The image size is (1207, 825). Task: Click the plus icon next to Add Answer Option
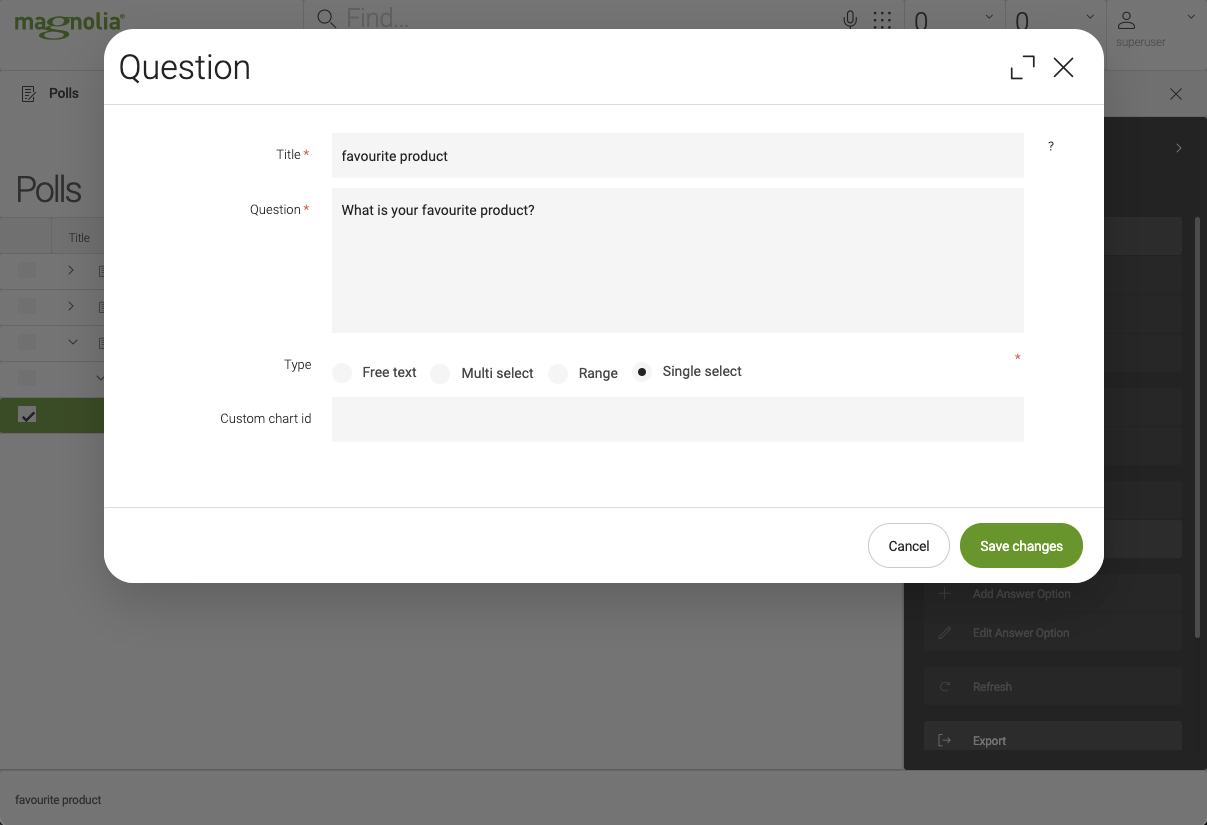coord(944,593)
